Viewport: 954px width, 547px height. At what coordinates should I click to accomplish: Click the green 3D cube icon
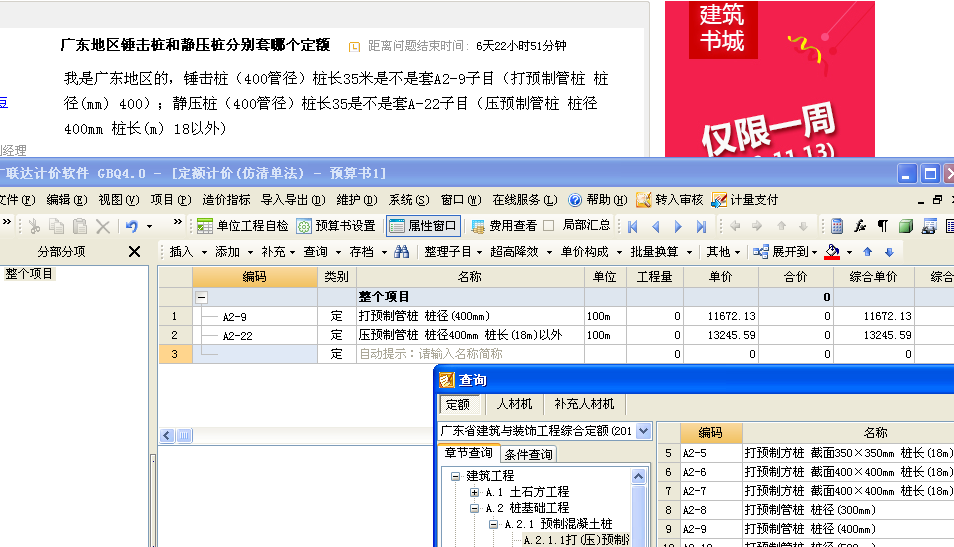pos(905,226)
